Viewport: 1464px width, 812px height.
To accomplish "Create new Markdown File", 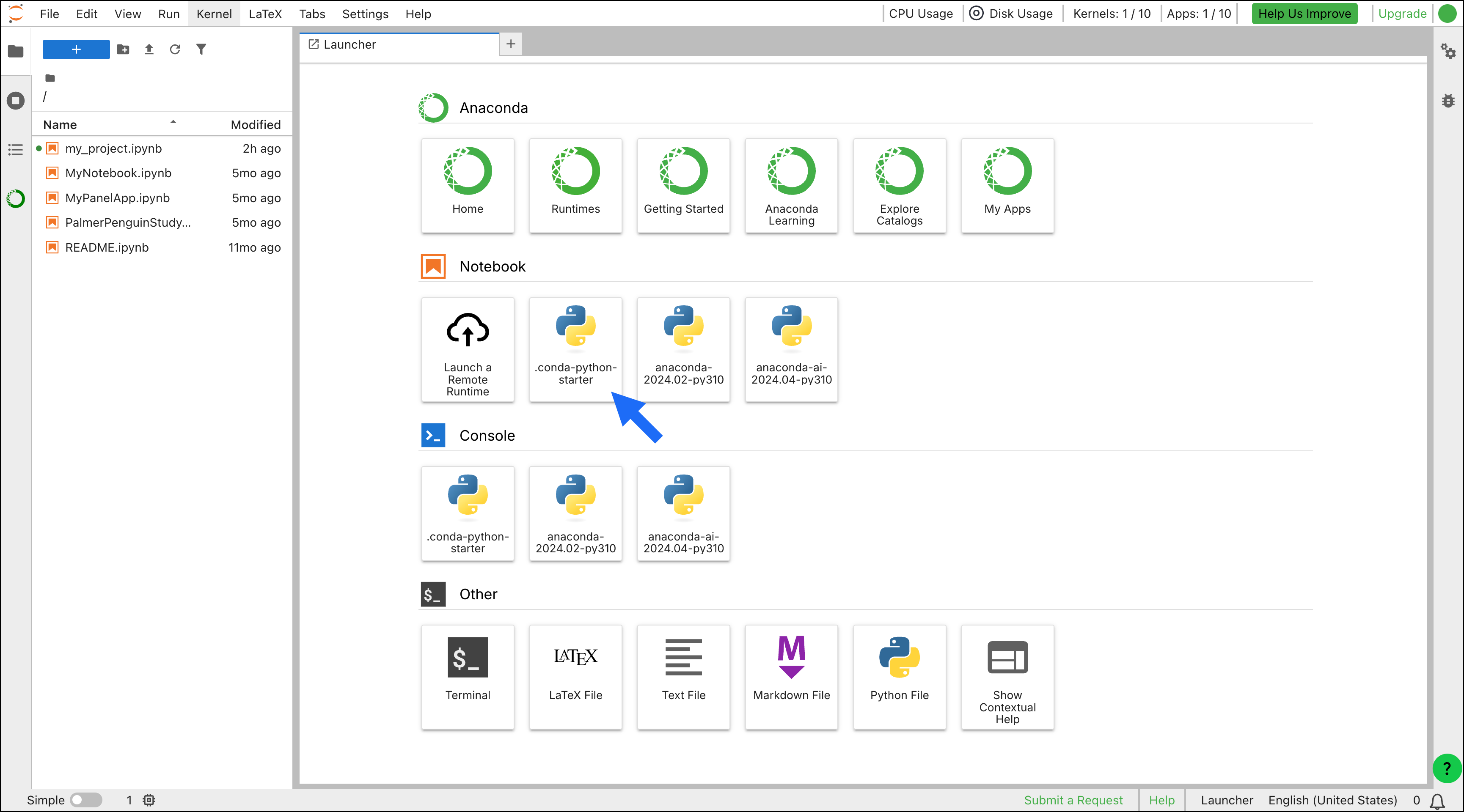I will pyautogui.click(x=791, y=676).
